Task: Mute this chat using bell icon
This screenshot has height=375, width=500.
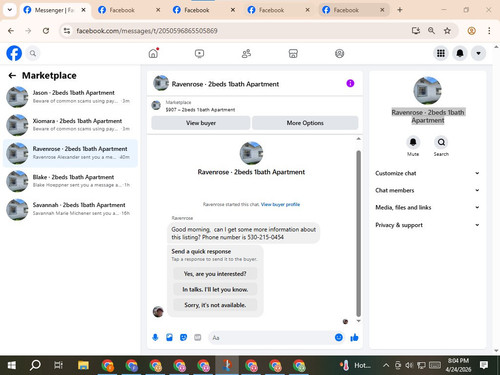Action: click(413, 142)
